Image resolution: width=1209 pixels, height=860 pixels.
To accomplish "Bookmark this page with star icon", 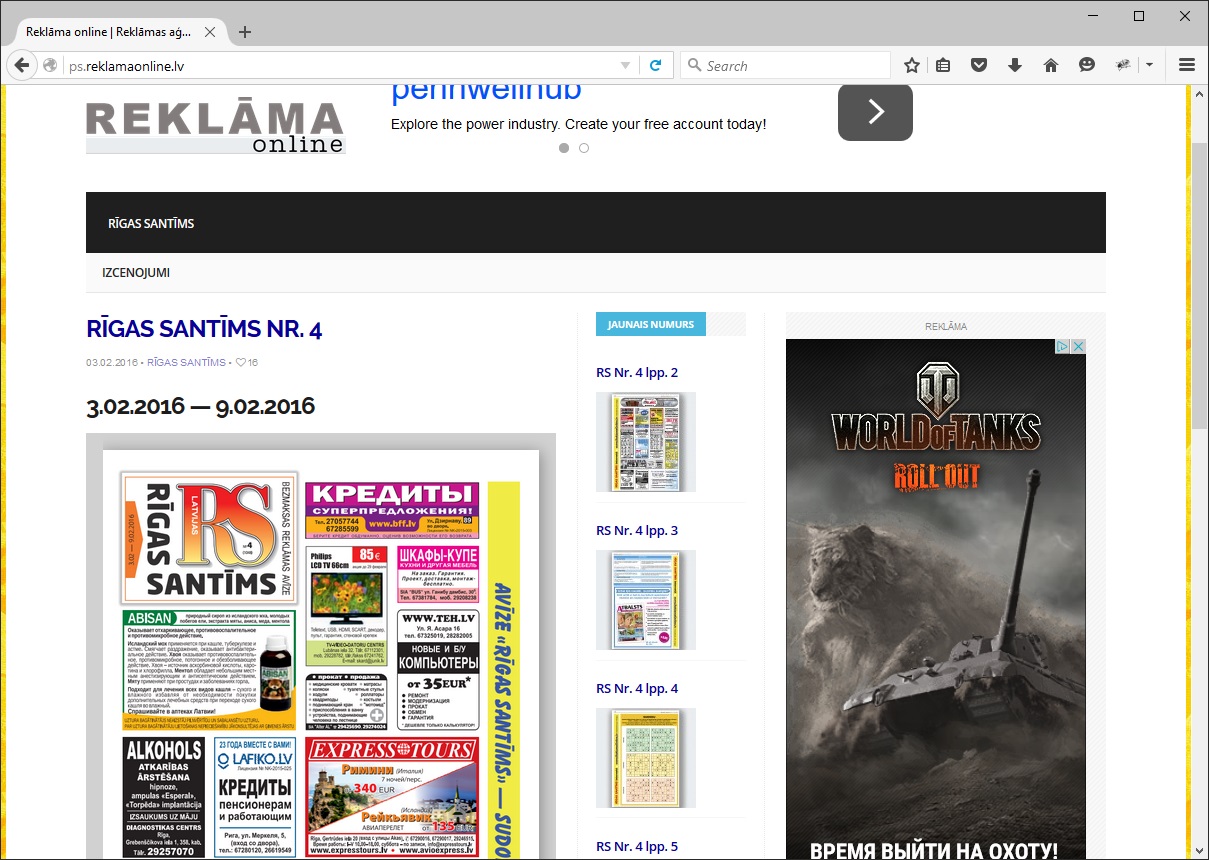I will (x=911, y=65).
